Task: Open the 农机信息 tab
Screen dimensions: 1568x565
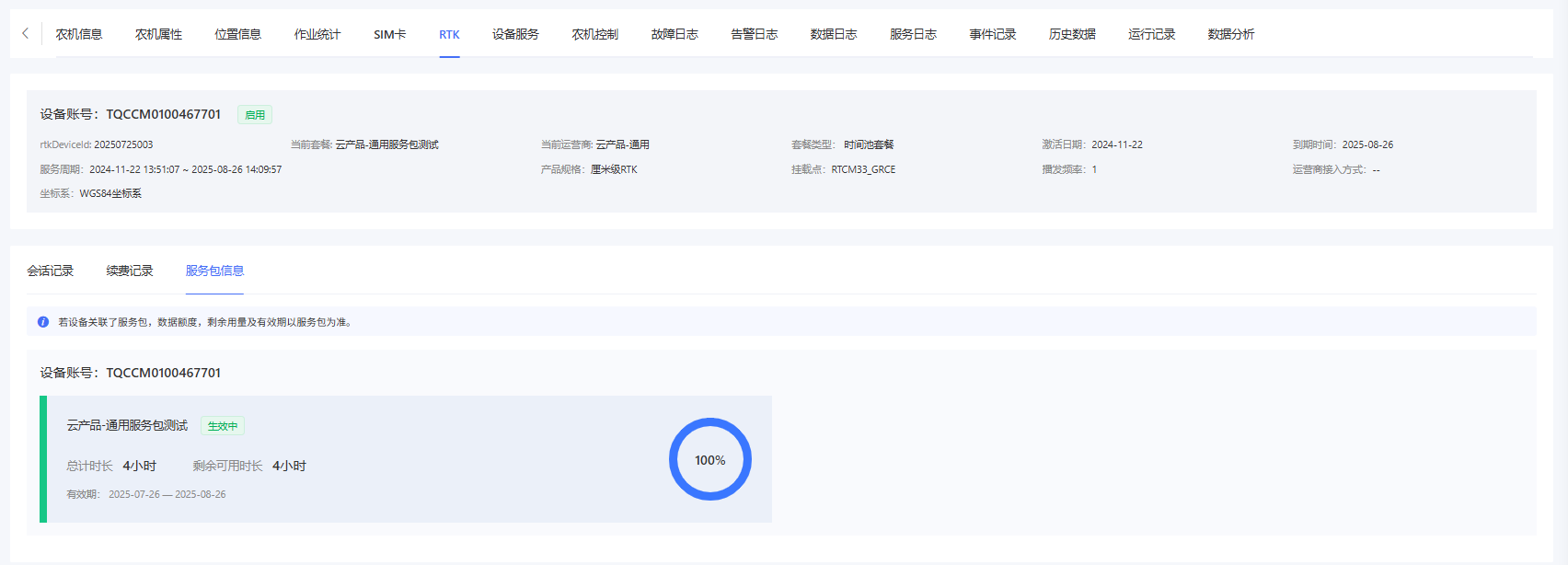Action: tap(79, 34)
